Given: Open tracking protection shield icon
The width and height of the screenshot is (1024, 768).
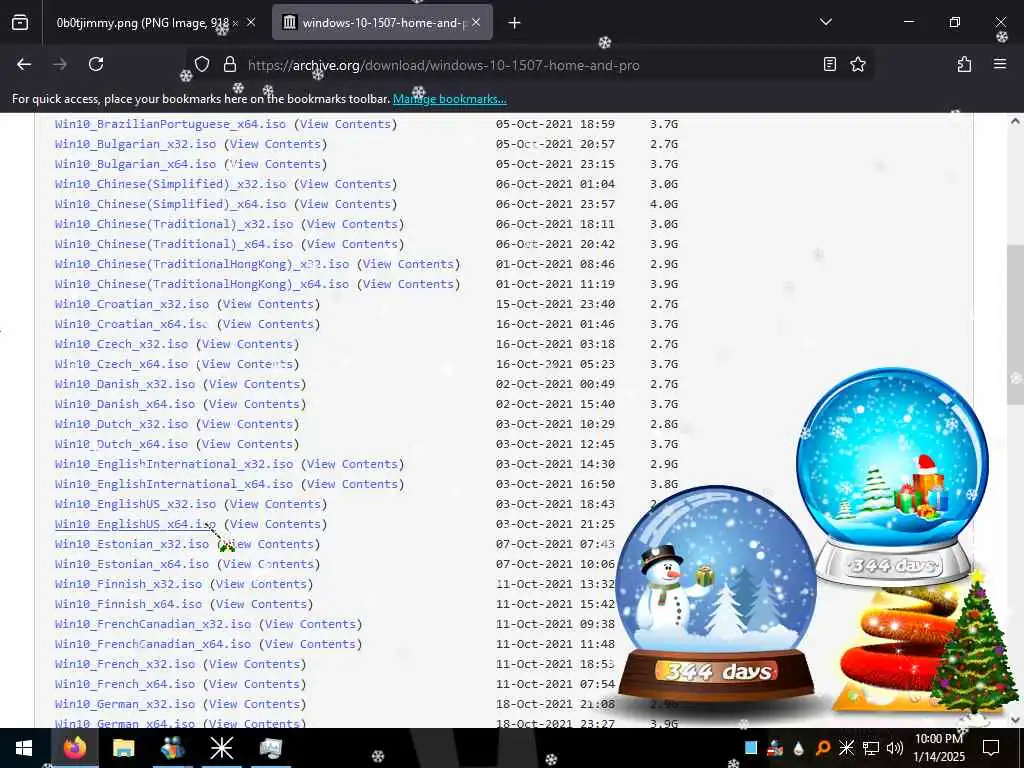Looking at the screenshot, I should 202,64.
